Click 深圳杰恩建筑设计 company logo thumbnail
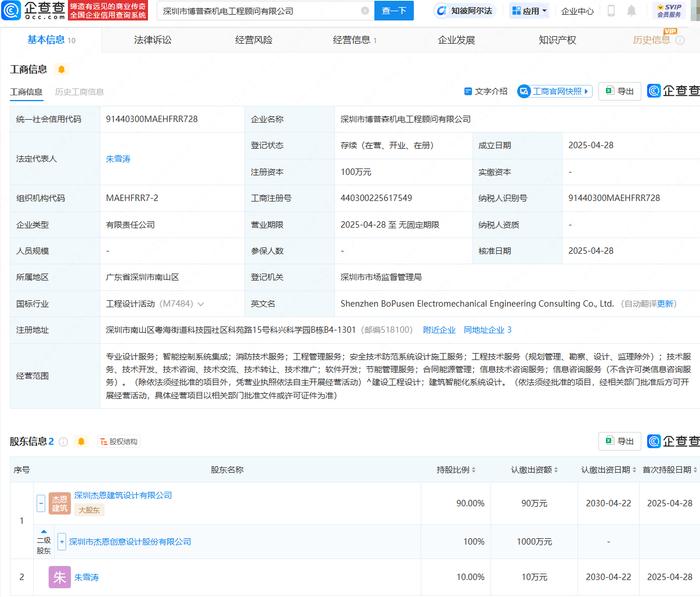 coord(60,503)
